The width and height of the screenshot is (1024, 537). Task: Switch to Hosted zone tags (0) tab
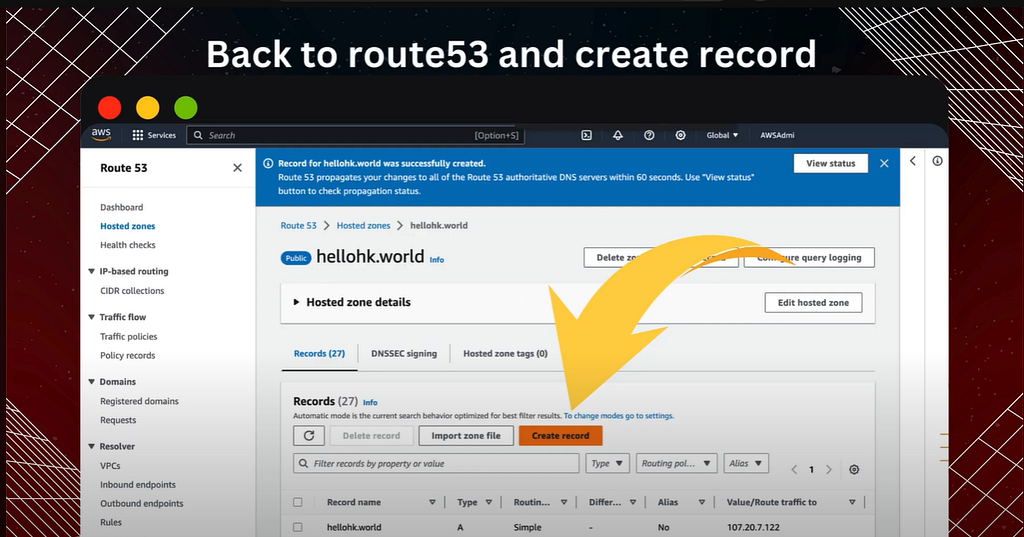point(505,353)
